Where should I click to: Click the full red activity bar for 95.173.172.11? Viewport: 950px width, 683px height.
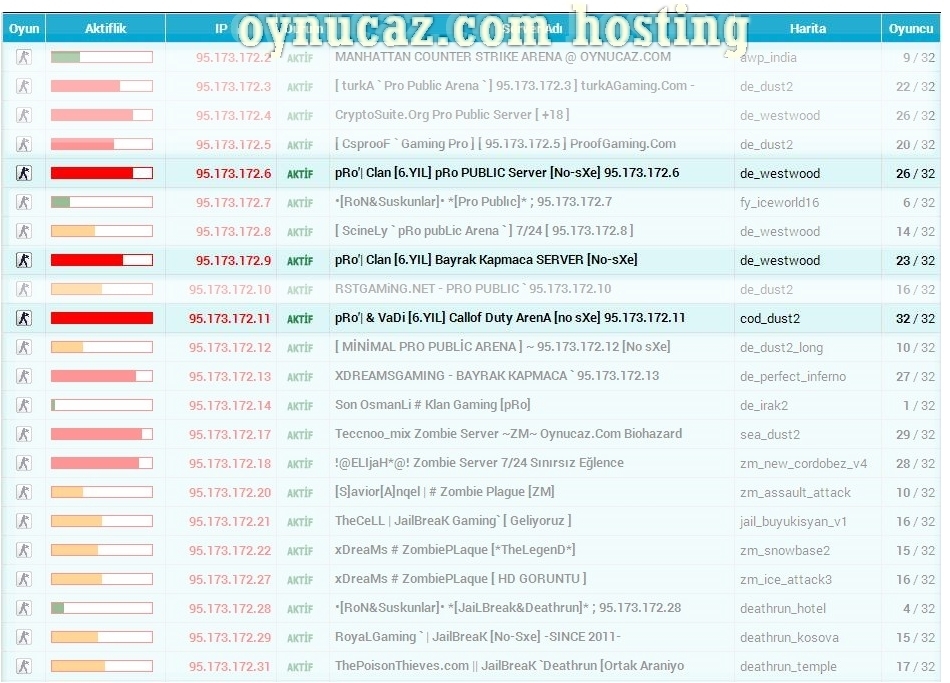click(102, 318)
